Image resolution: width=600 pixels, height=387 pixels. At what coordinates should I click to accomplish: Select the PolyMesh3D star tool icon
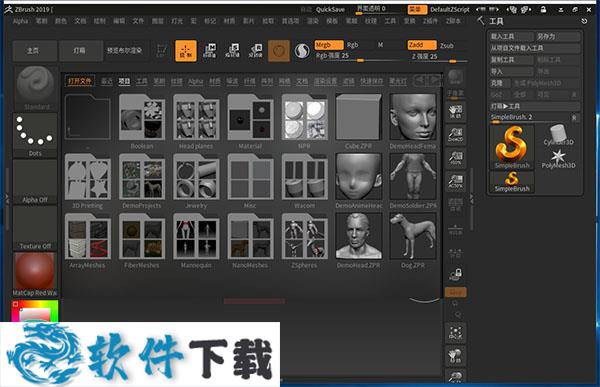pos(558,158)
